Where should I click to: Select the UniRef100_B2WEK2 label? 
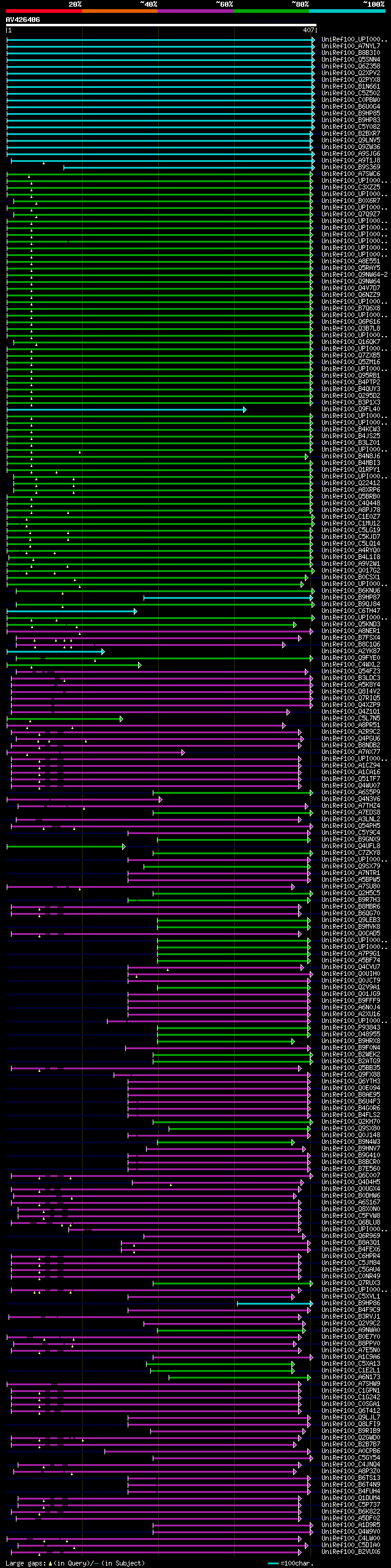click(351, 1054)
